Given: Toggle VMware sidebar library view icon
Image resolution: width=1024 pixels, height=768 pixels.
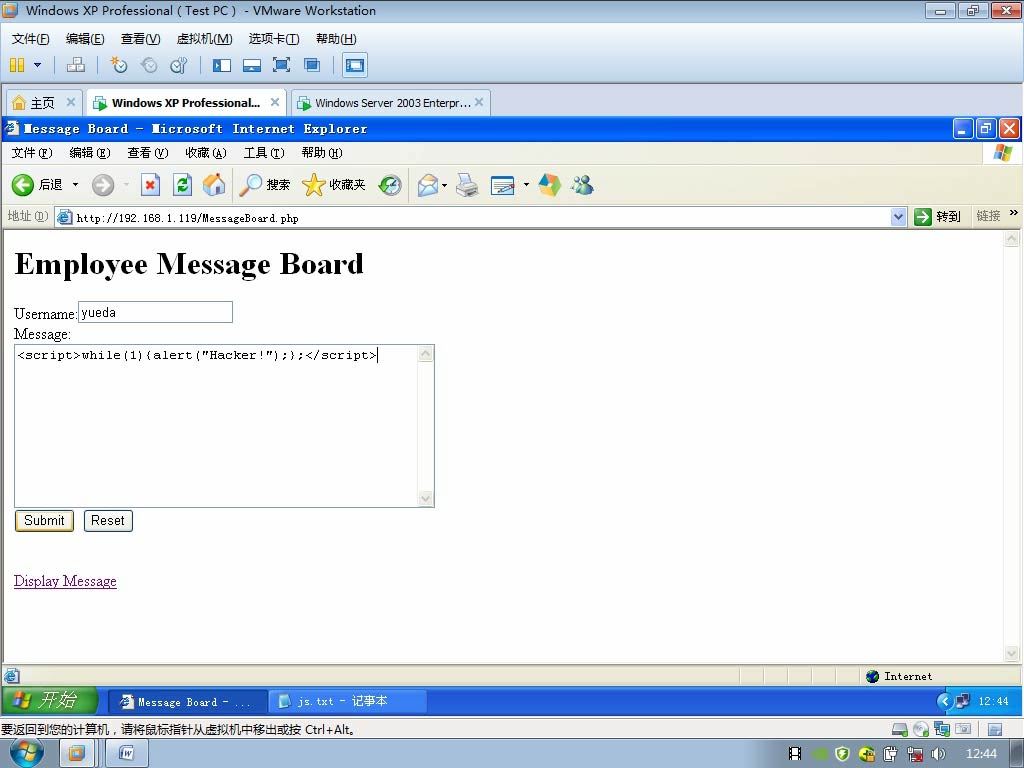Looking at the screenshot, I should [x=222, y=65].
